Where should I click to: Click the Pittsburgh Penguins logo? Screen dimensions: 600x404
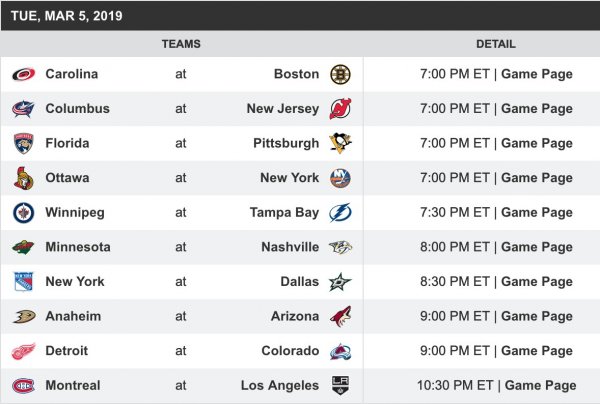339,143
